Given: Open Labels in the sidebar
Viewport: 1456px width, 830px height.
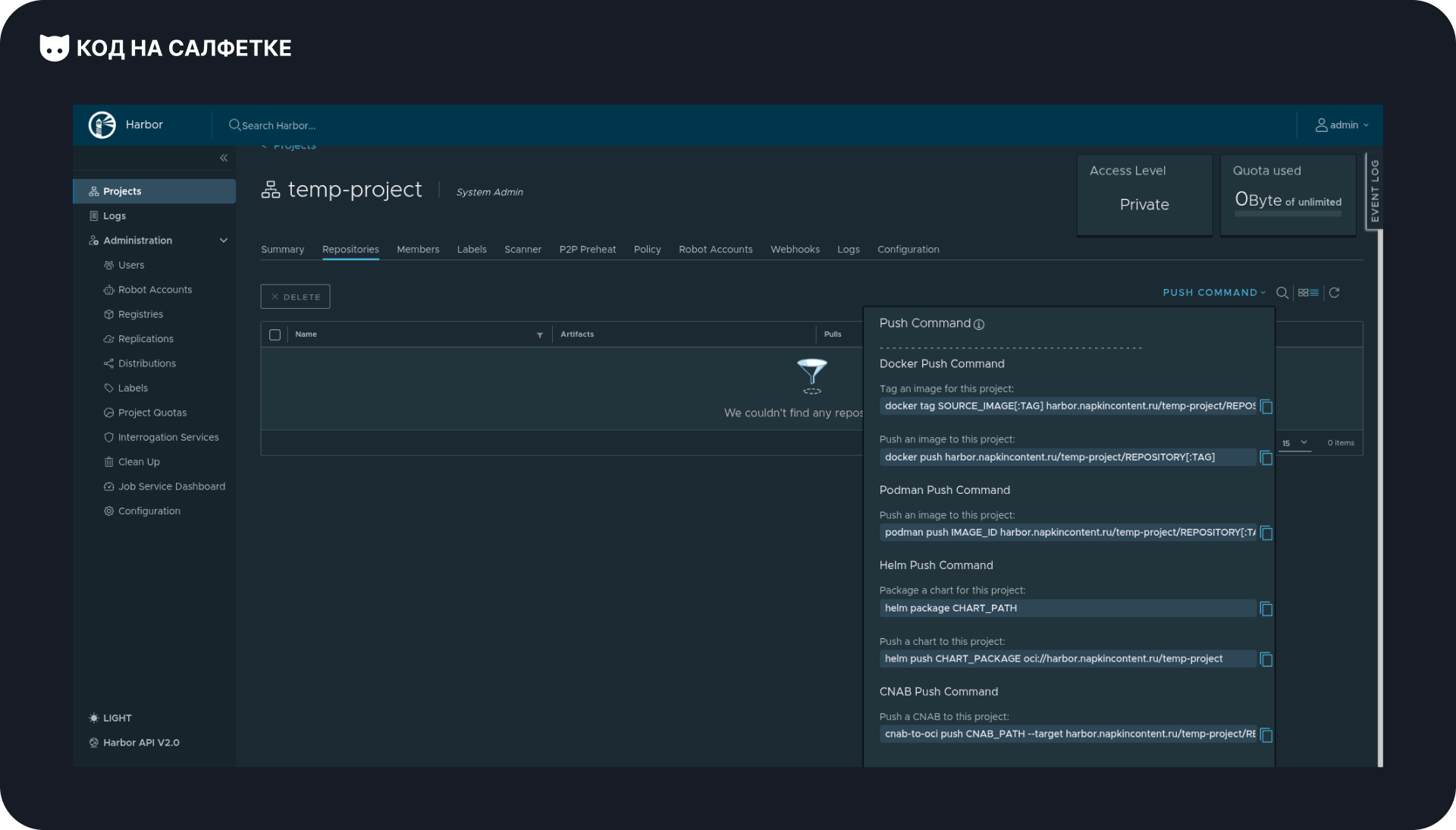Looking at the screenshot, I should tap(133, 388).
